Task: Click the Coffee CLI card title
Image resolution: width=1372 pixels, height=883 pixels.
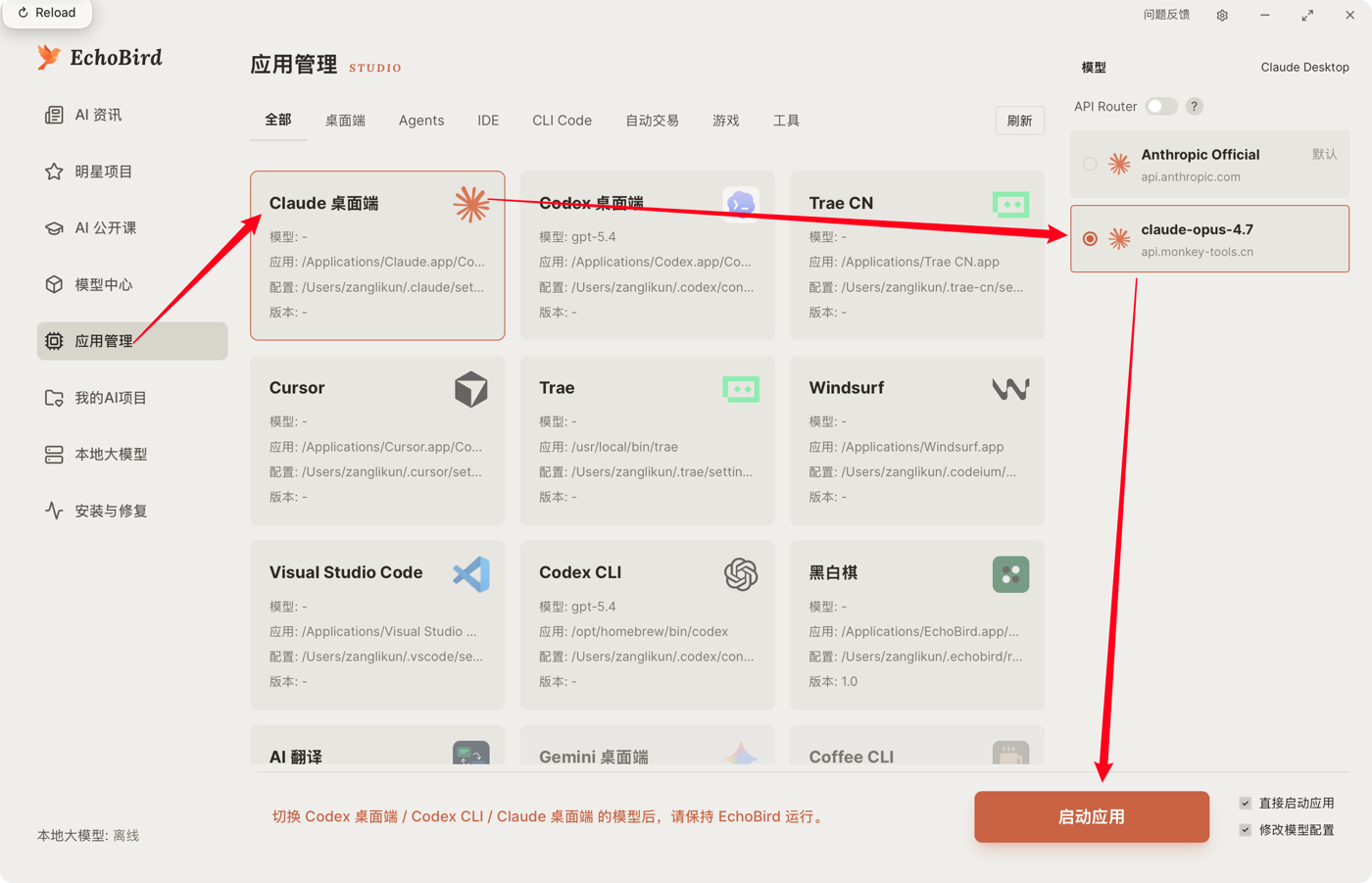Action: point(852,757)
